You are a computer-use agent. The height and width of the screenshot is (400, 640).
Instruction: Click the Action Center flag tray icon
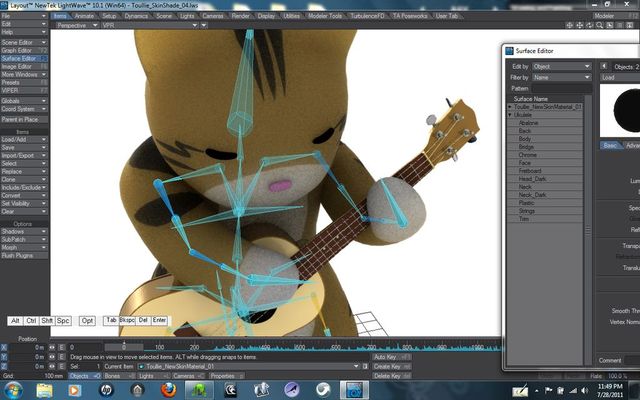[549, 391]
